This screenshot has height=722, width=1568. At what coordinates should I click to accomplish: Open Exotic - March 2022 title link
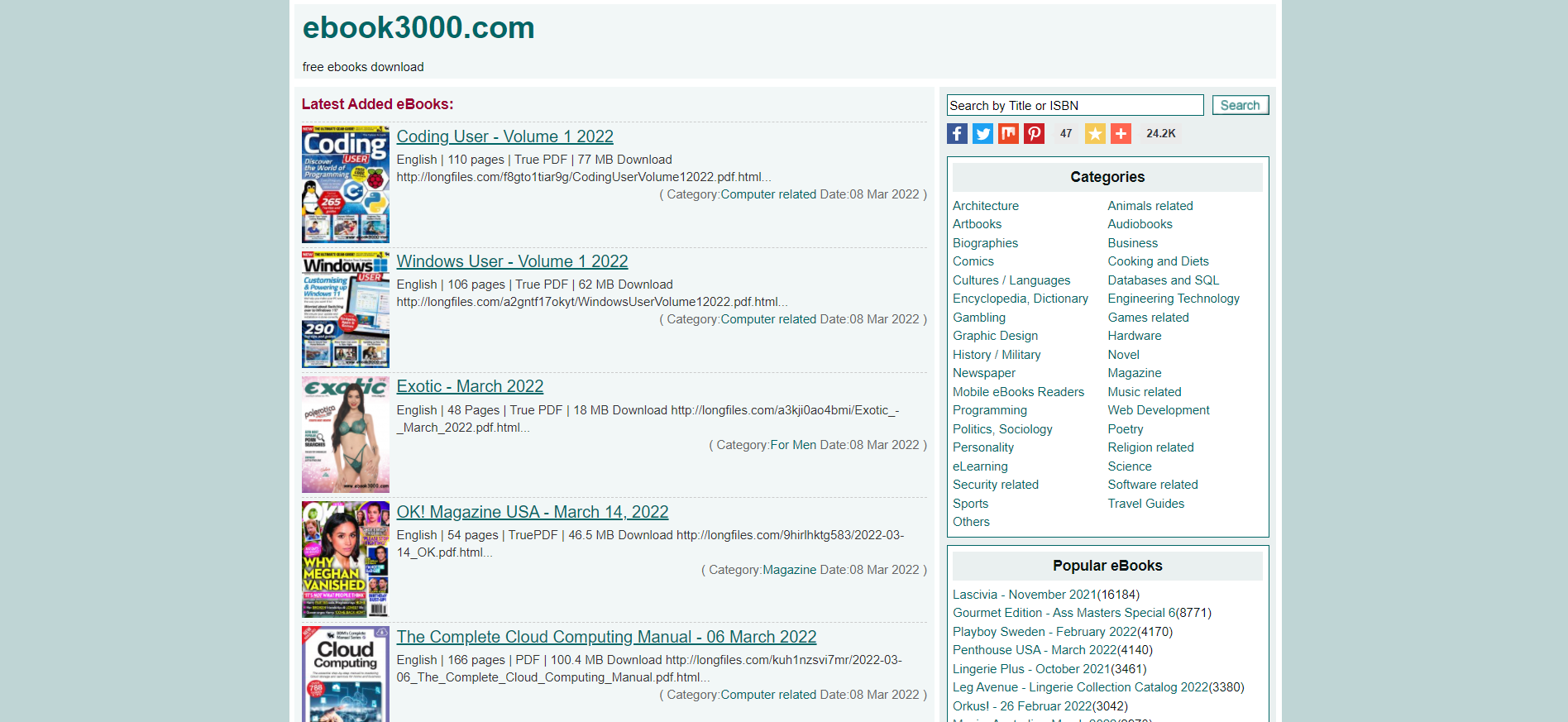tap(470, 386)
